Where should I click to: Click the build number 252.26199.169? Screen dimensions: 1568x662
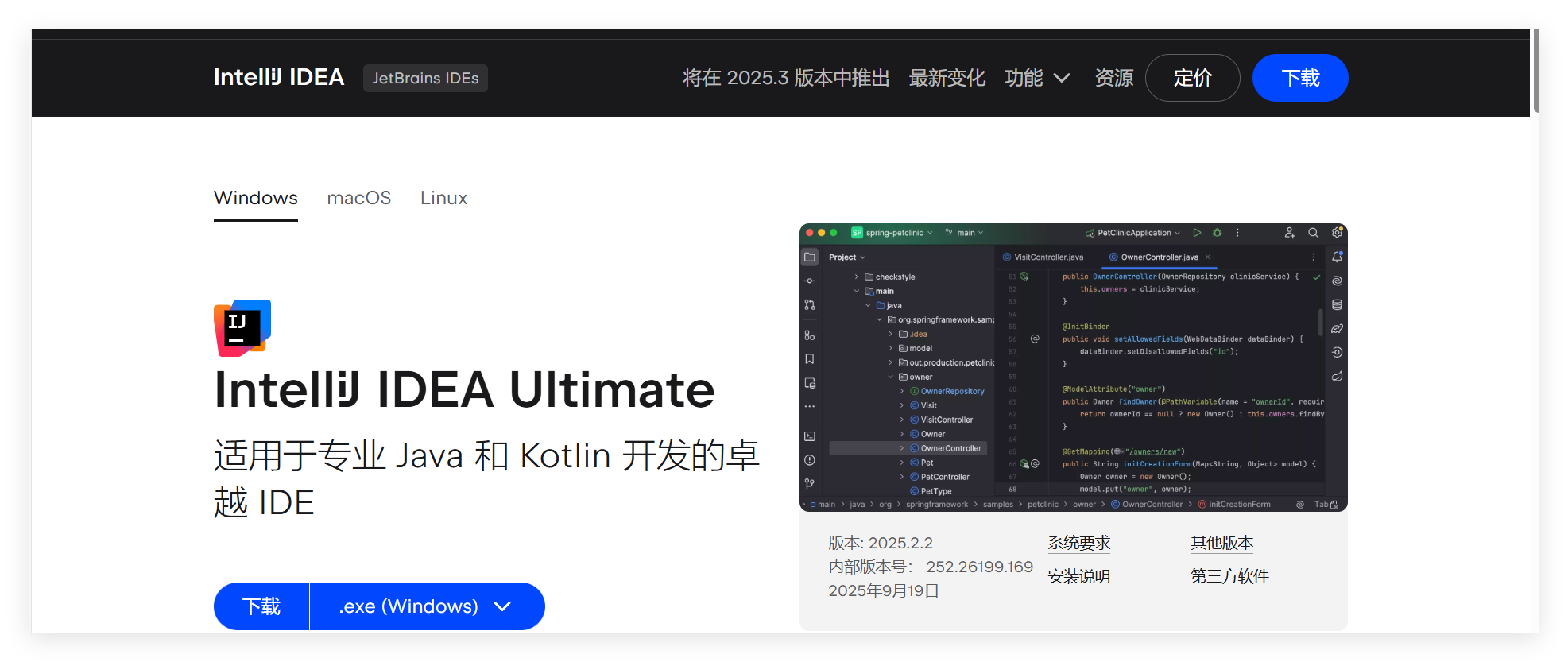980,567
